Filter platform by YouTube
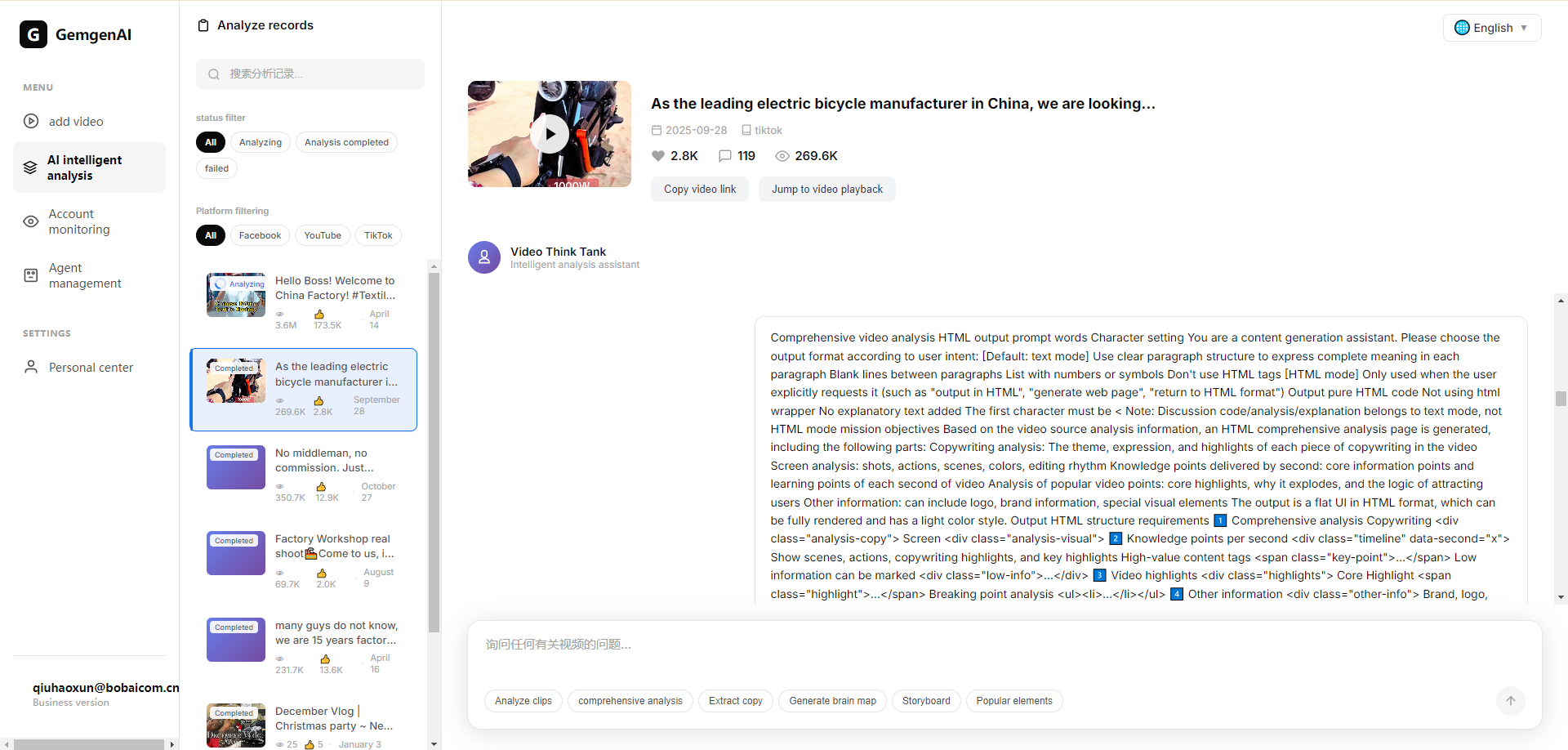This screenshot has width=1568, height=750. click(323, 235)
